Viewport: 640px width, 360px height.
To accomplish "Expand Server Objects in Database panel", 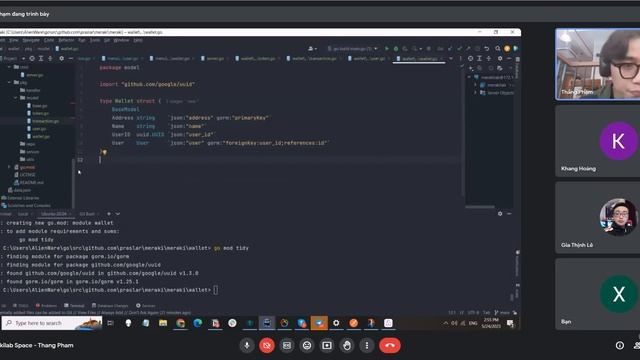I will (476, 93).
